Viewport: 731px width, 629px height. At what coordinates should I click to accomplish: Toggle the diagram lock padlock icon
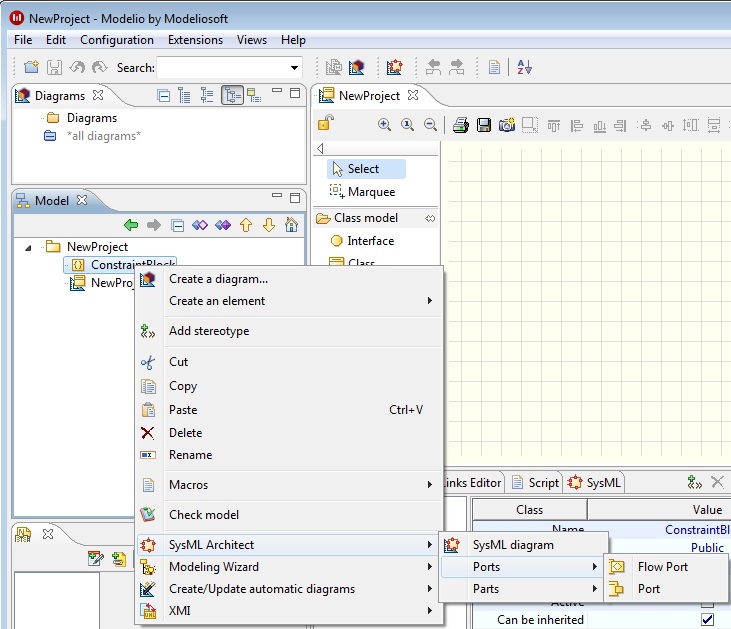tap(326, 123)
